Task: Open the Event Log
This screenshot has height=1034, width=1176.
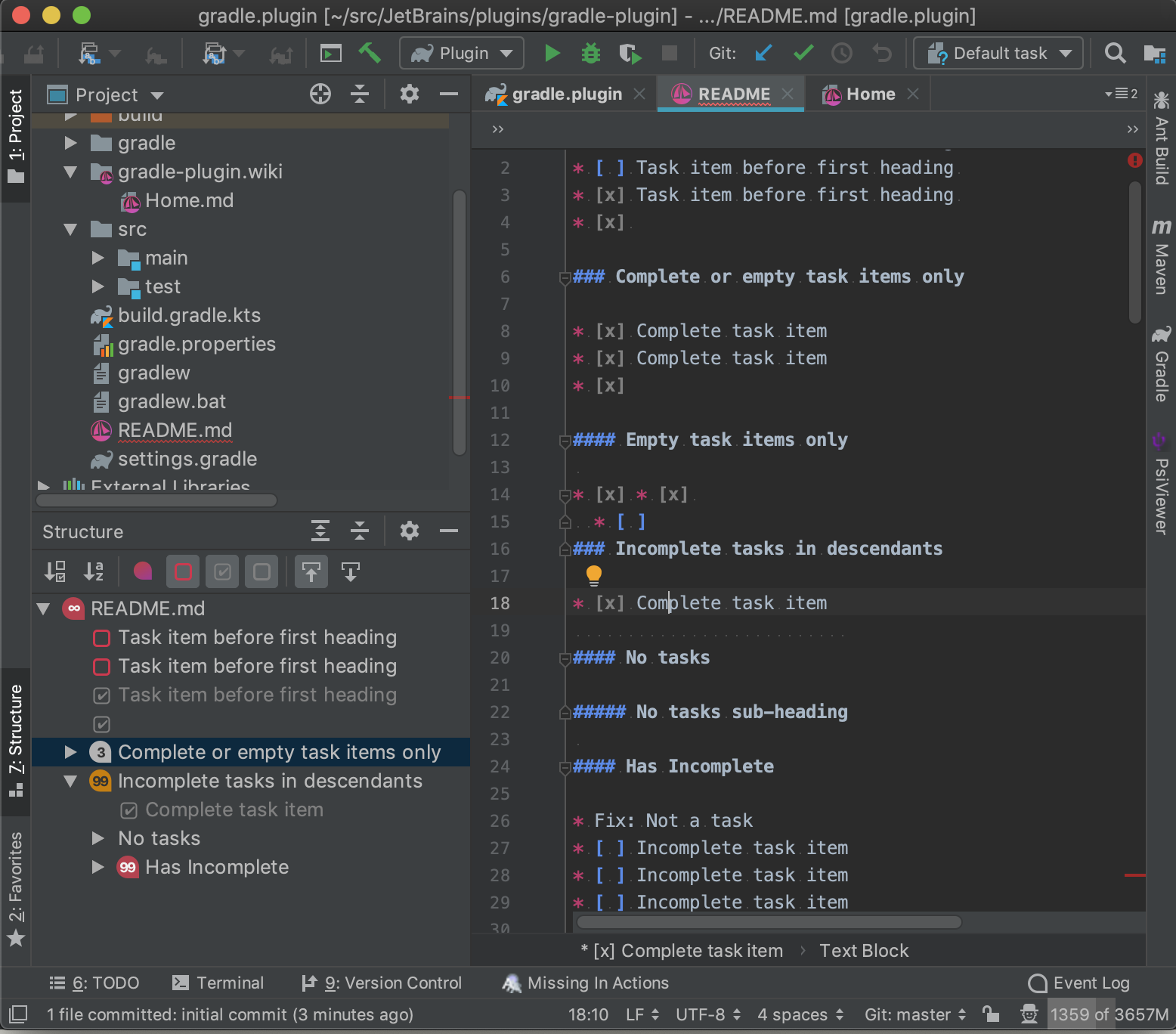Action: pyautogui.click(x=1091, y=983)
